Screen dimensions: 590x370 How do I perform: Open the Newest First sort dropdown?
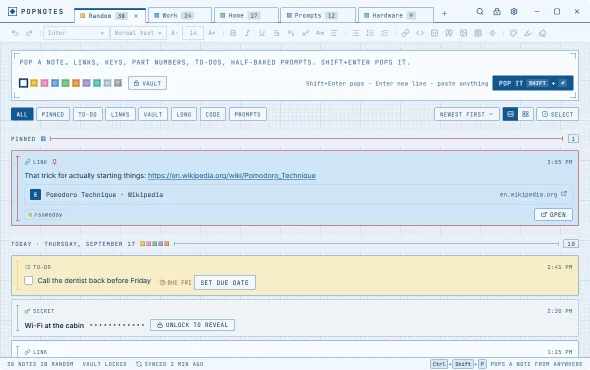pos(467,114)
